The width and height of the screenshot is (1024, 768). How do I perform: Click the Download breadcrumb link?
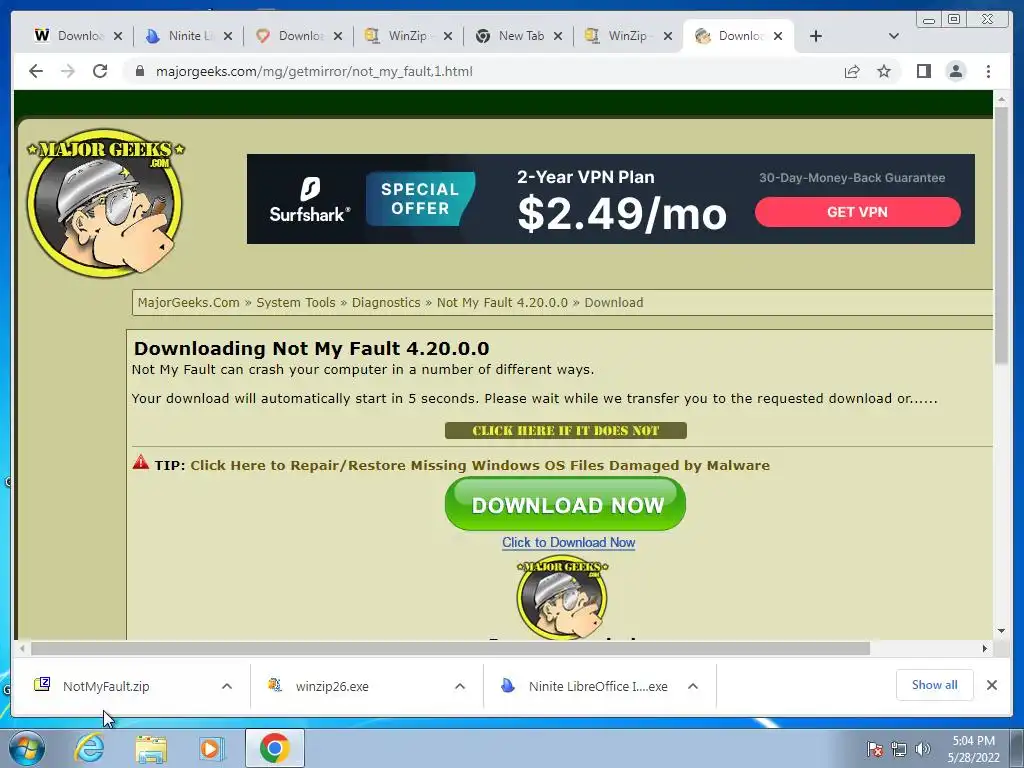(x=614, y=302)
